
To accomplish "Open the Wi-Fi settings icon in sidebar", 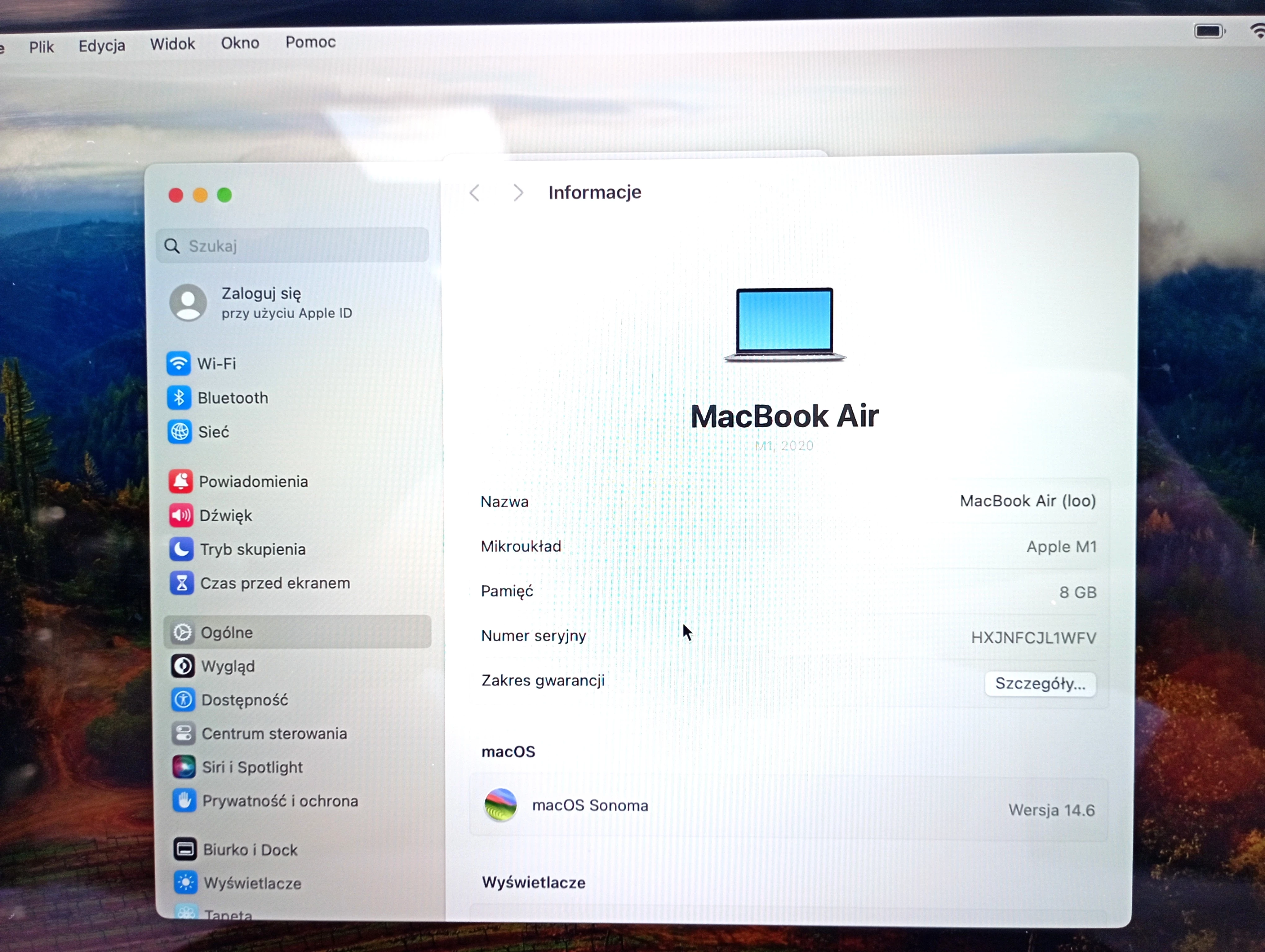I will click(178, 364).
